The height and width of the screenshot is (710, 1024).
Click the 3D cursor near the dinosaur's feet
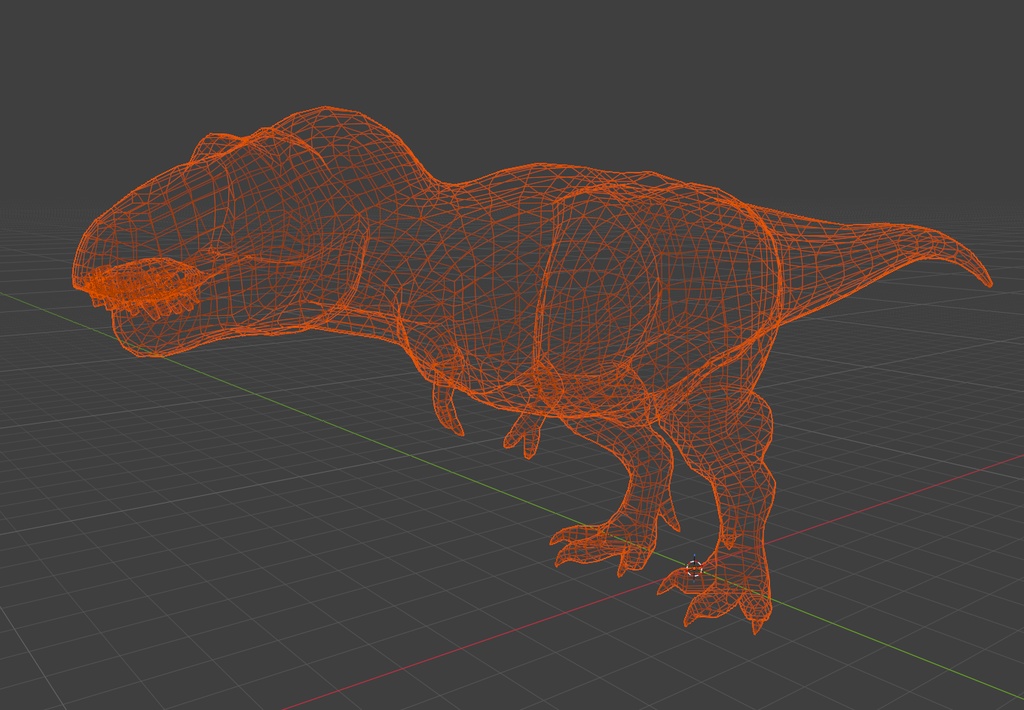(x=694, y=568)
